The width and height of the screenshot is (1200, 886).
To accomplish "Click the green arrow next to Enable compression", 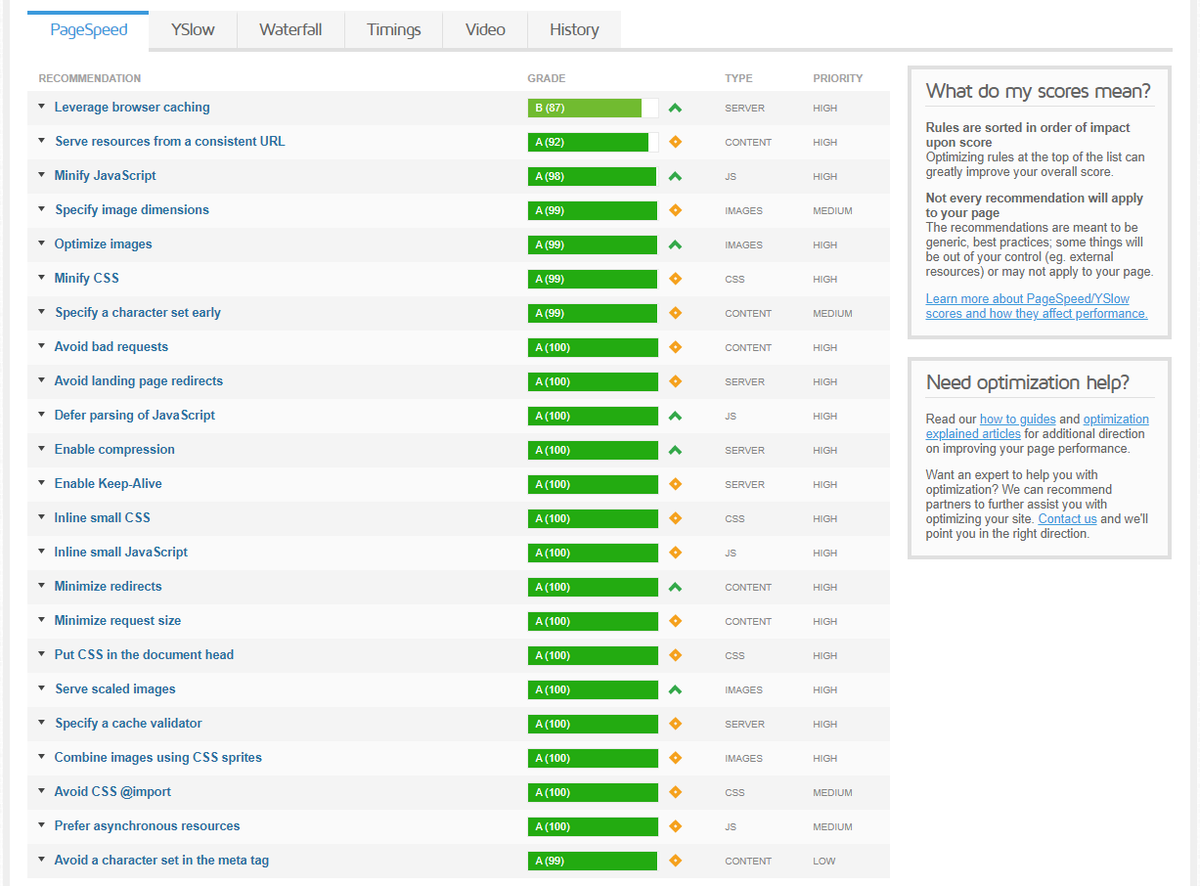I will click(x=675, y=449).
